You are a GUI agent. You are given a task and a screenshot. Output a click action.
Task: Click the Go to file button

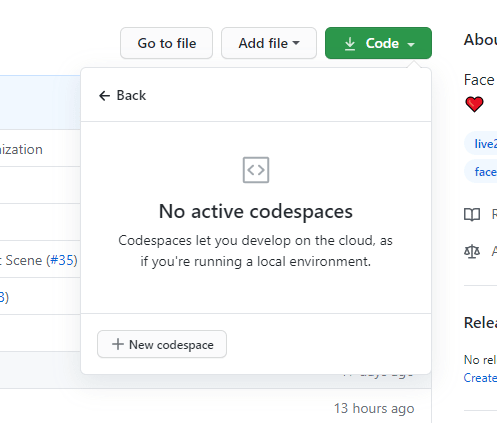(166, 43)
